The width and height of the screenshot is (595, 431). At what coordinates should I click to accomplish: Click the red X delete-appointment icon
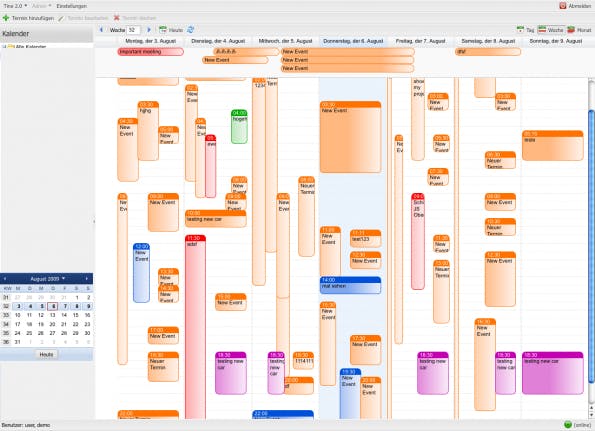(116, 18)
